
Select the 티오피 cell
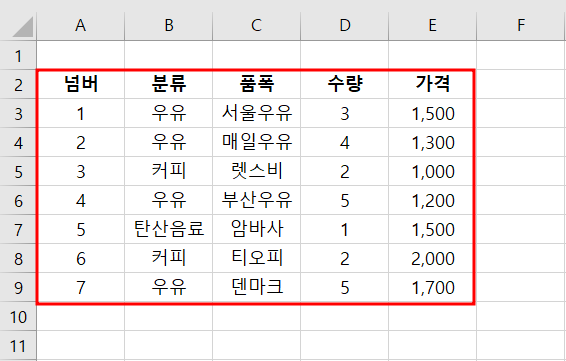[257, 258]
